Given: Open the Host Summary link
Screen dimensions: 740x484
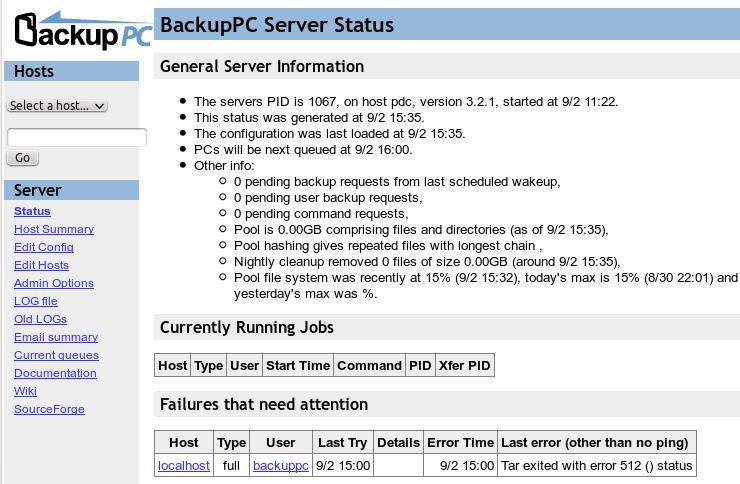Looking at the screenshot, I should point(54,229).
